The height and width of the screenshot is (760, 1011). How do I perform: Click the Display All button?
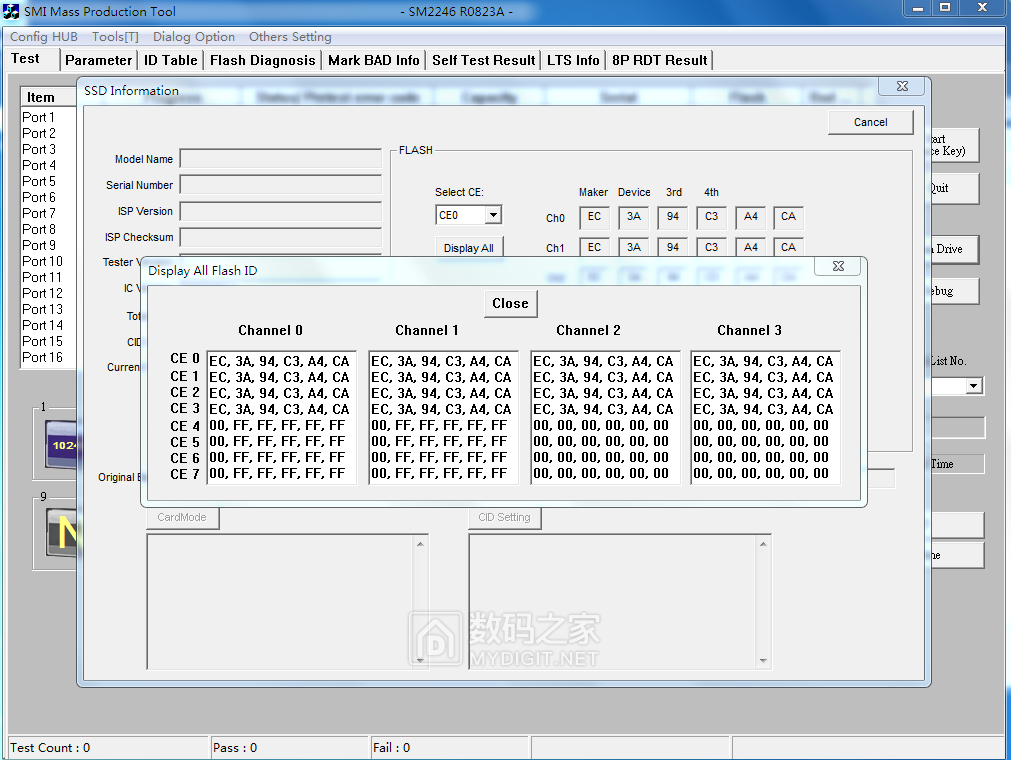click(468, 248)
